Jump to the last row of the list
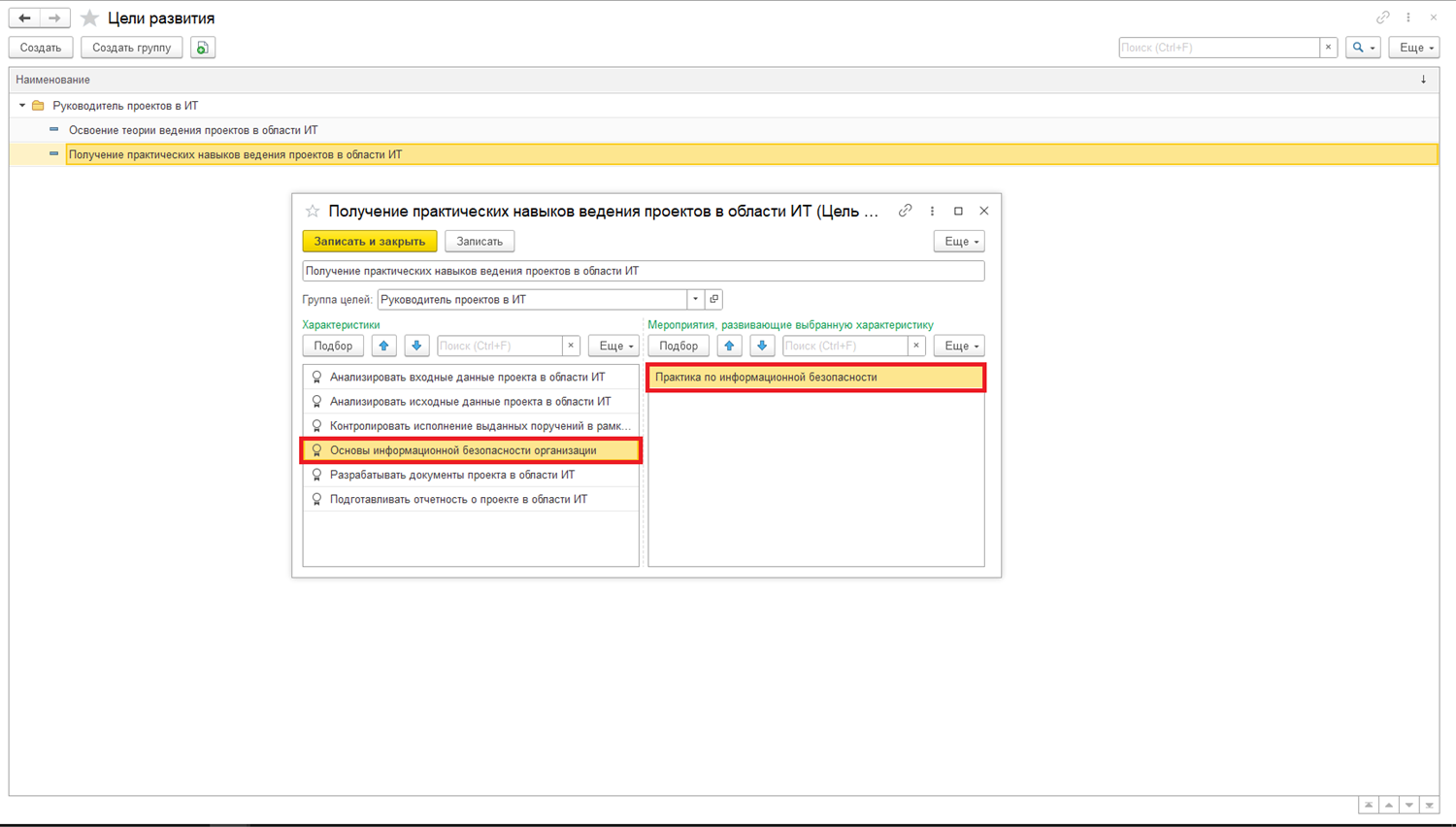The width and height of the screenshot is (1456, 827). click(x=1430, y=805)
